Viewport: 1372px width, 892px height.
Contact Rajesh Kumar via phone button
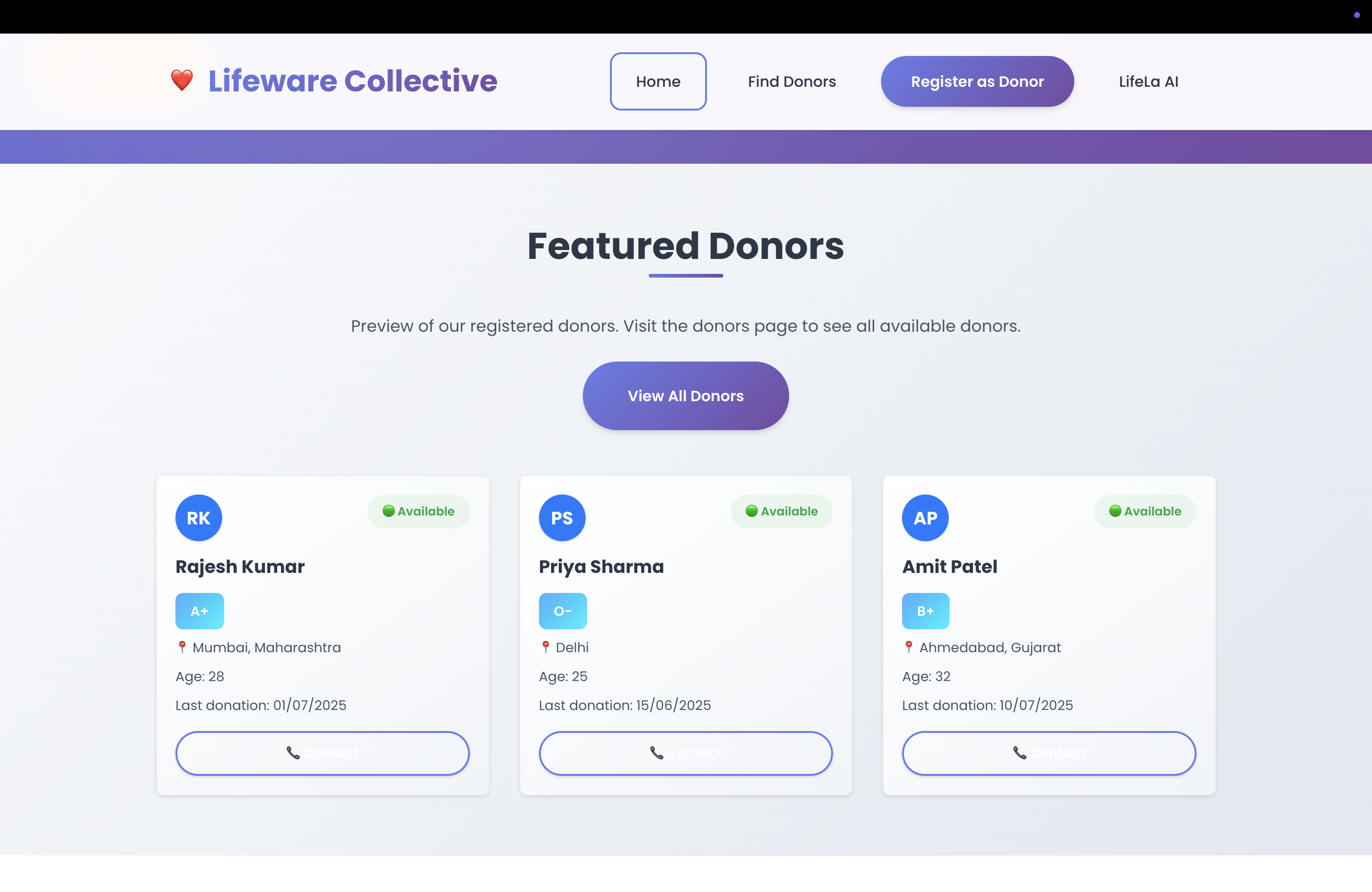[x=323, y=753]
